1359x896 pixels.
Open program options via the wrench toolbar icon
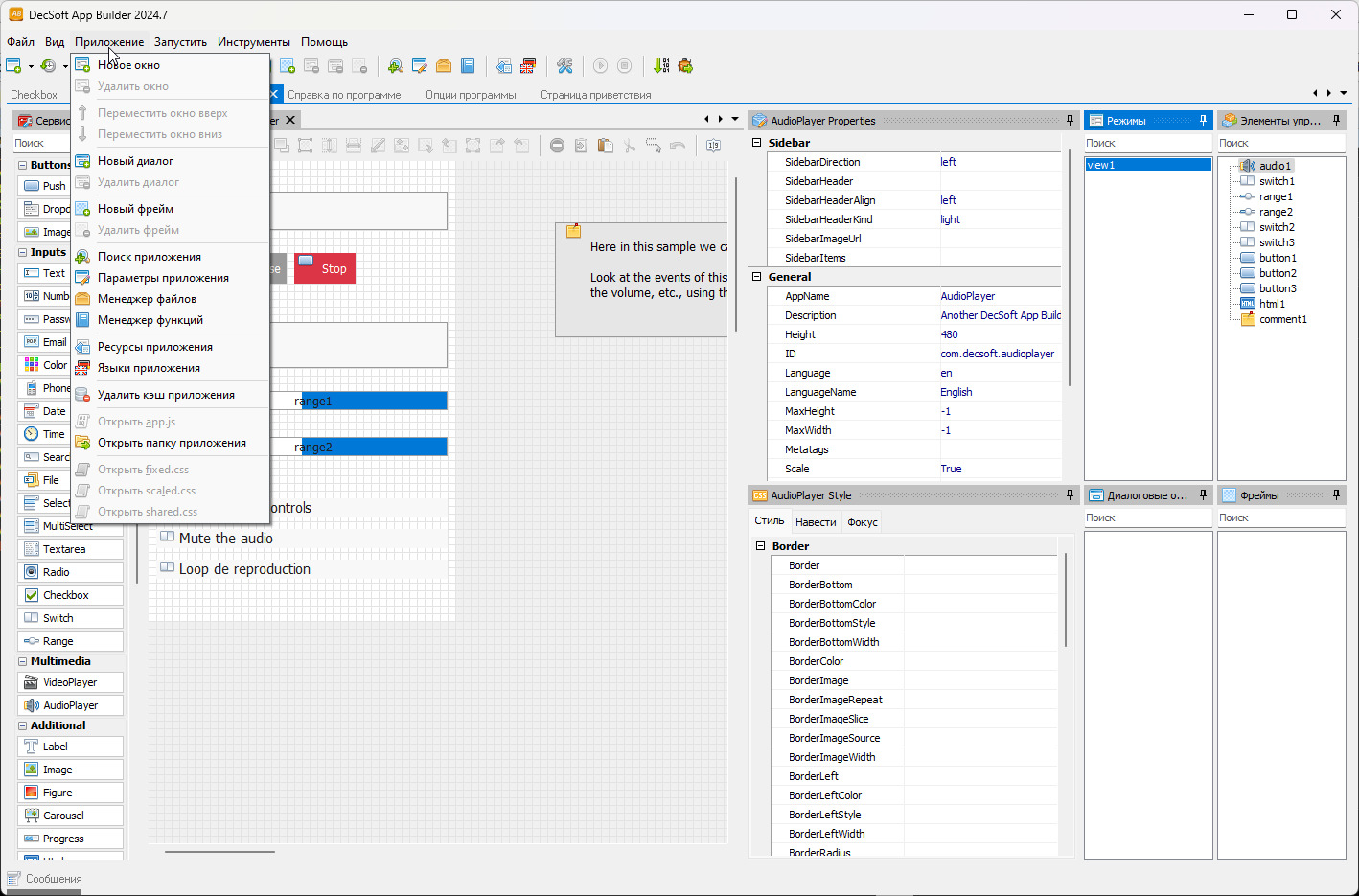coord(564,66)
